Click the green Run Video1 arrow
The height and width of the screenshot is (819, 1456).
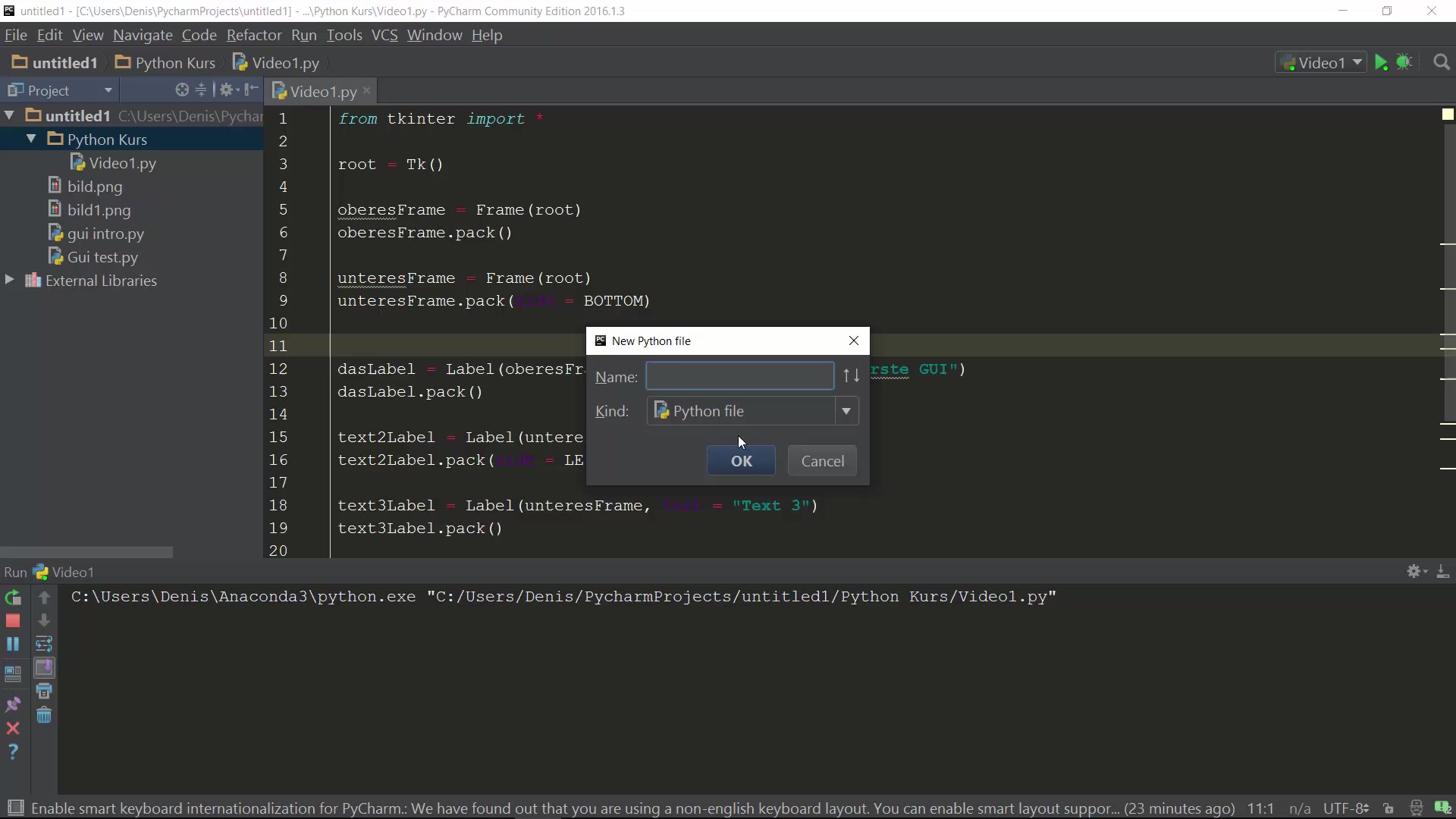coord(1381,63)
